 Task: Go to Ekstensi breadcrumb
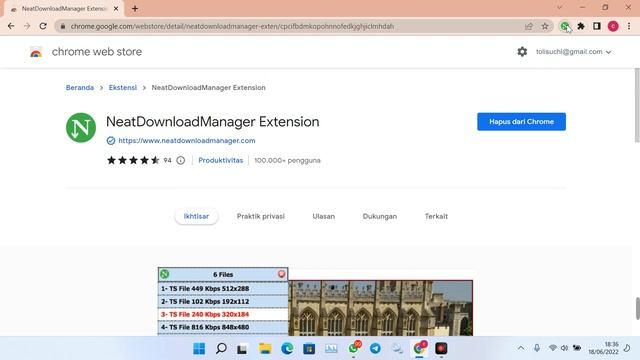tap(122, 87)
